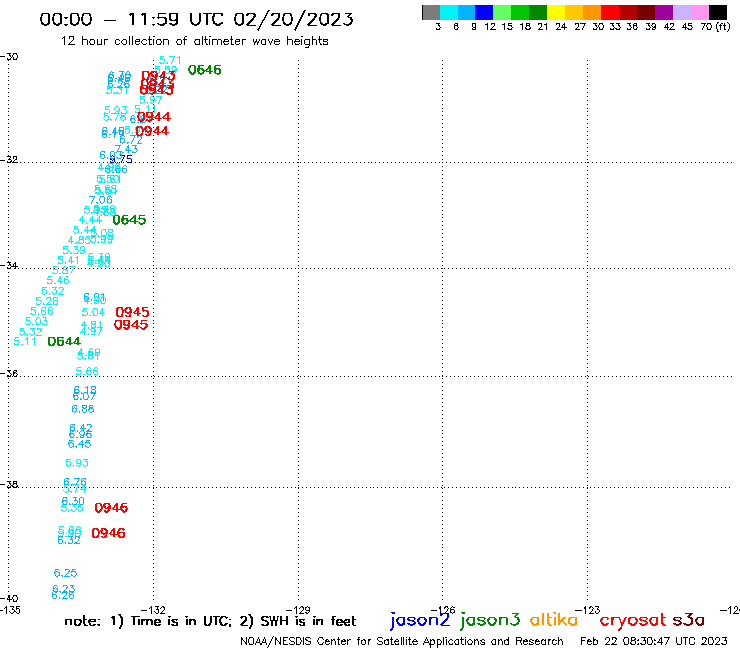Select the wave height value '5.11' near 0644
Image resolution: width=740 pixels, height=650 pixels.
25,341
